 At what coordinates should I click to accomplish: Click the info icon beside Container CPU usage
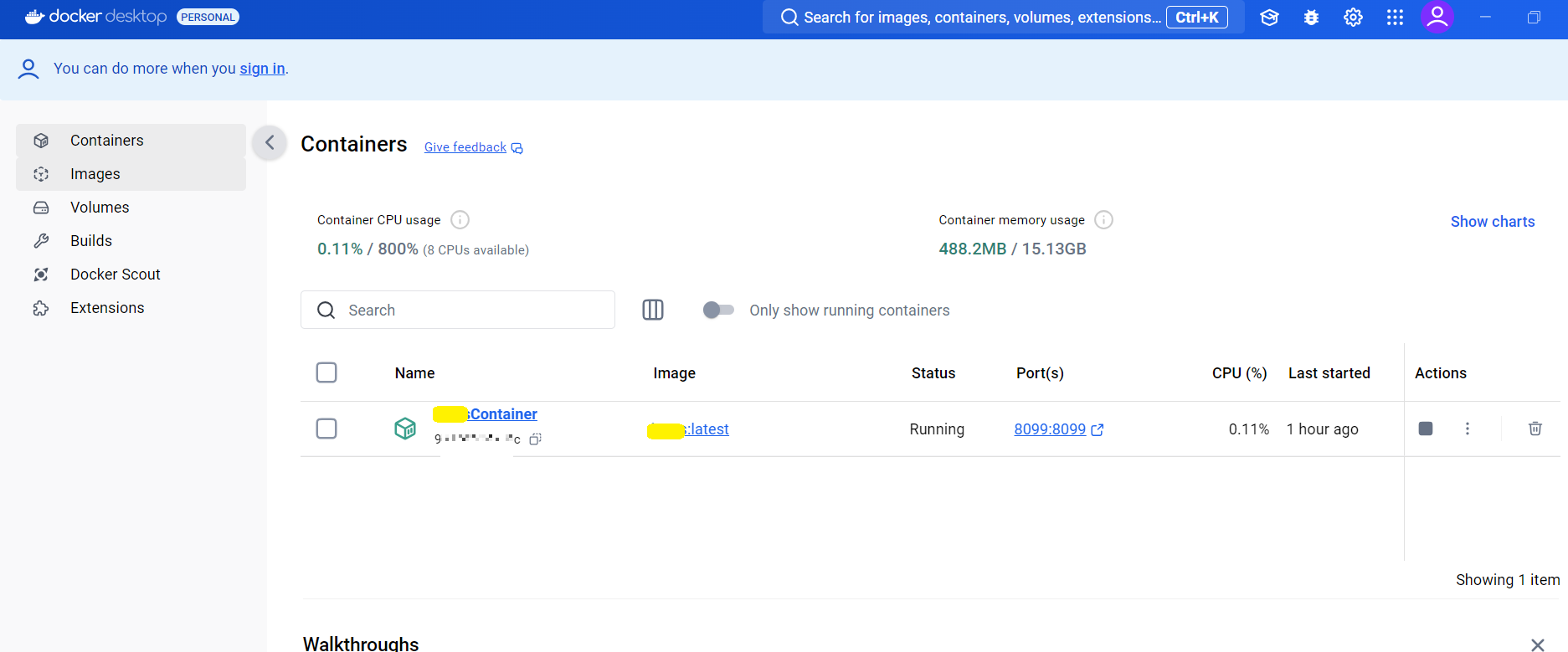click(460, 220)
